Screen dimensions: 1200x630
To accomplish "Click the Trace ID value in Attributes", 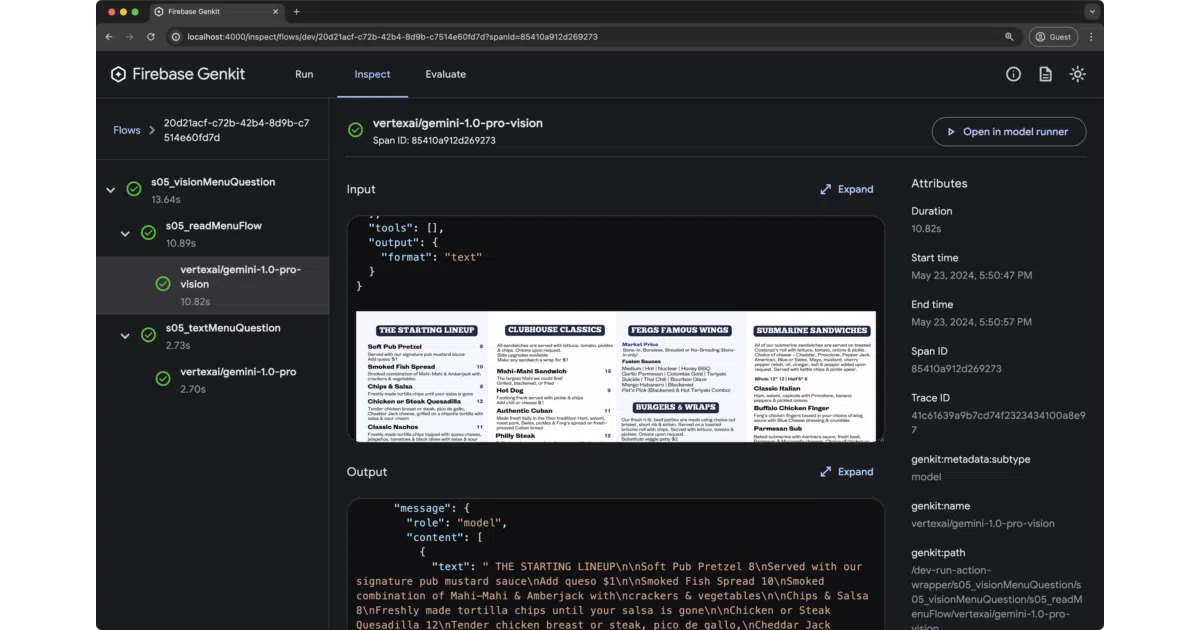I will (998, 422).
